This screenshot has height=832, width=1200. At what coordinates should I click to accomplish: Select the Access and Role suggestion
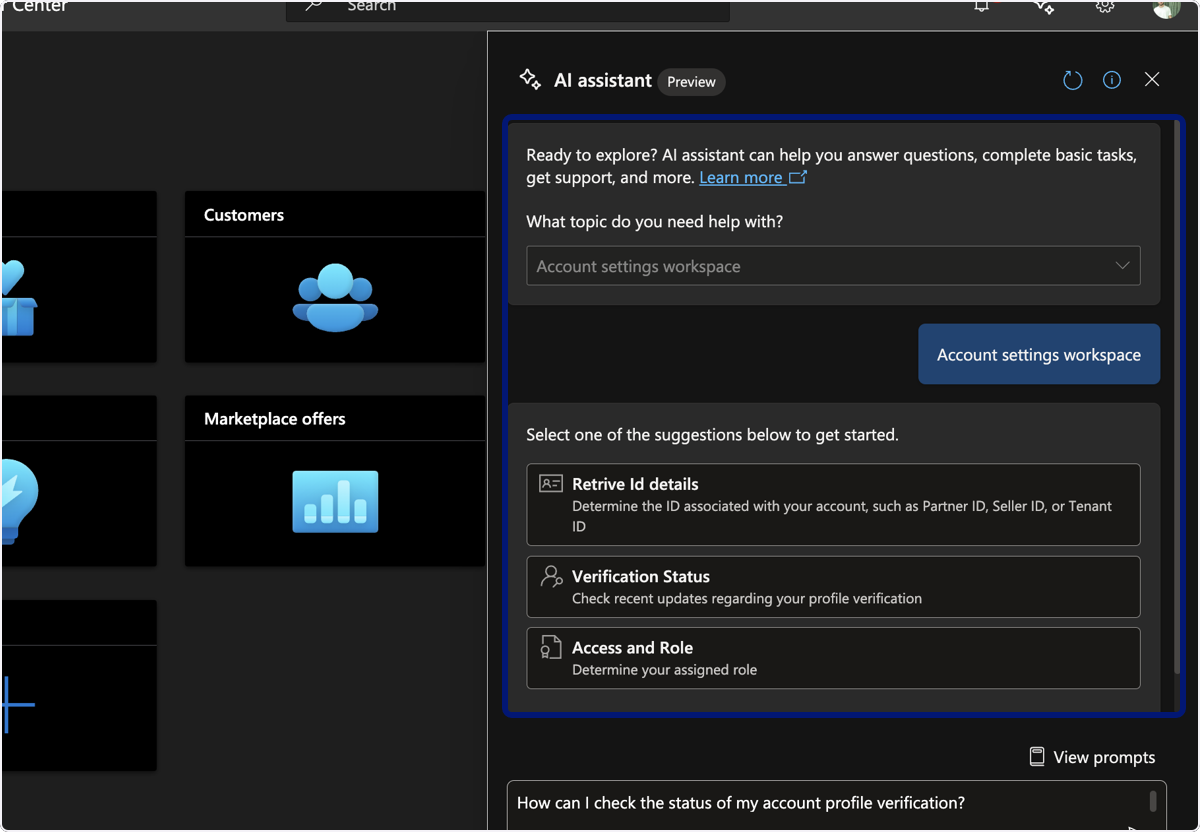[833, 658]
